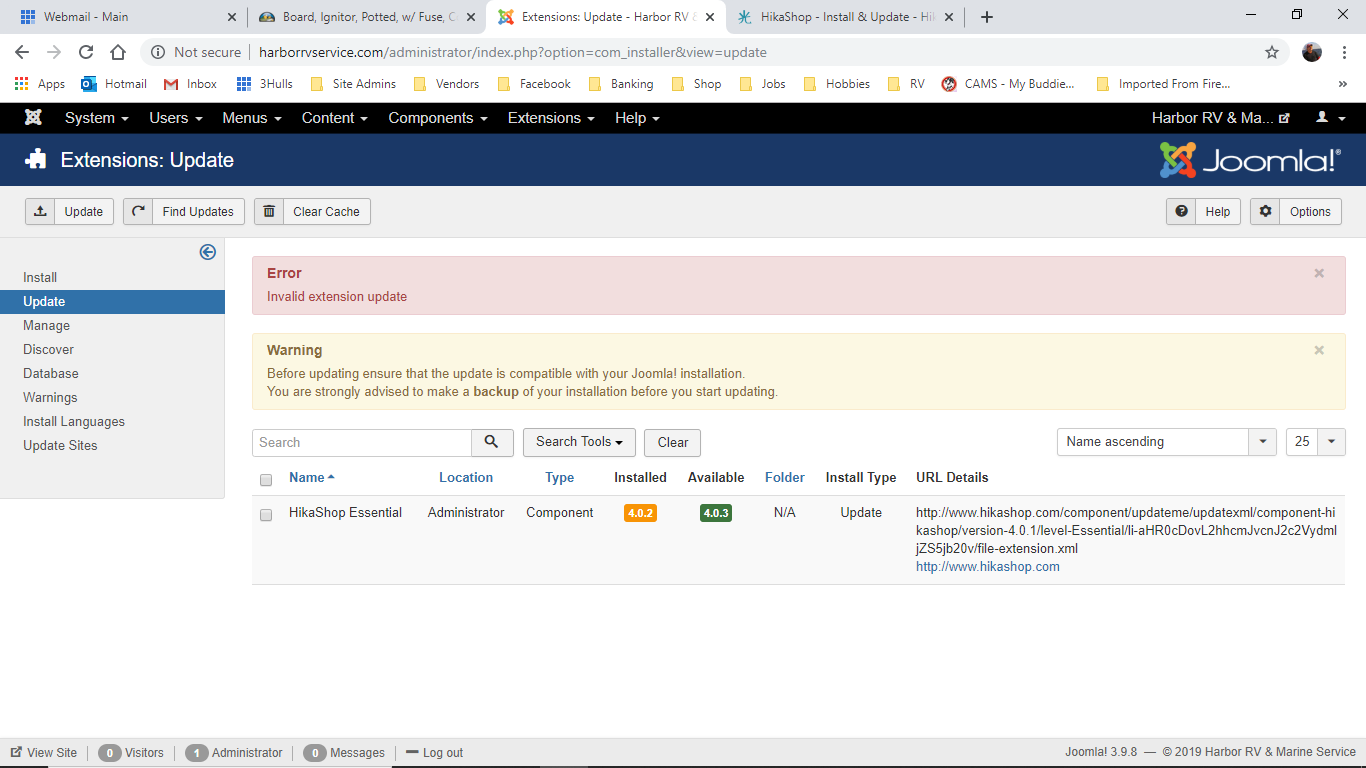The image size is (1366, 768).
Task: Dismiss the Error alert
Action: [1319, 273]
